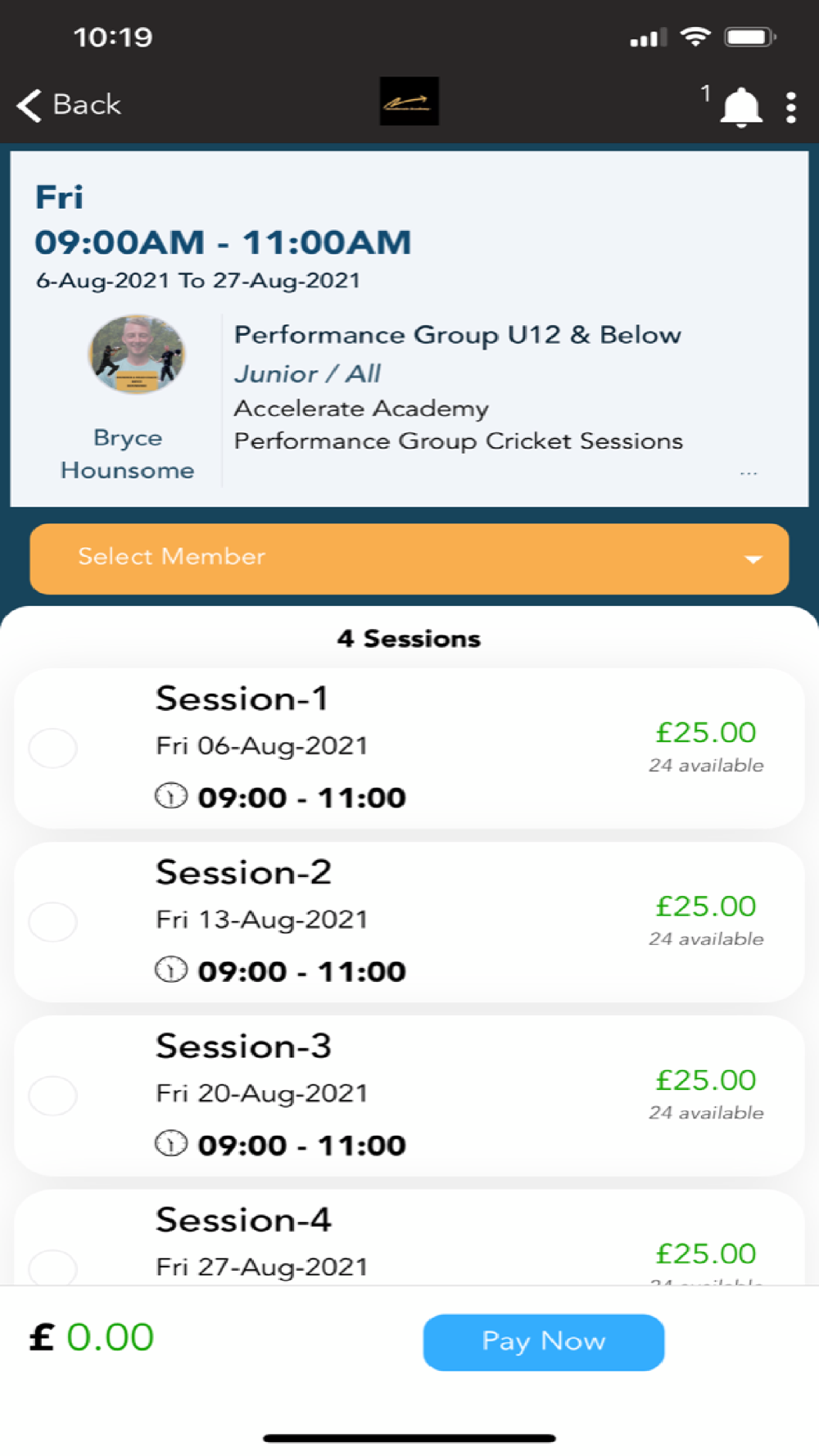
Task: Tap the back arrow icon
Action: (x=29, y=106)
